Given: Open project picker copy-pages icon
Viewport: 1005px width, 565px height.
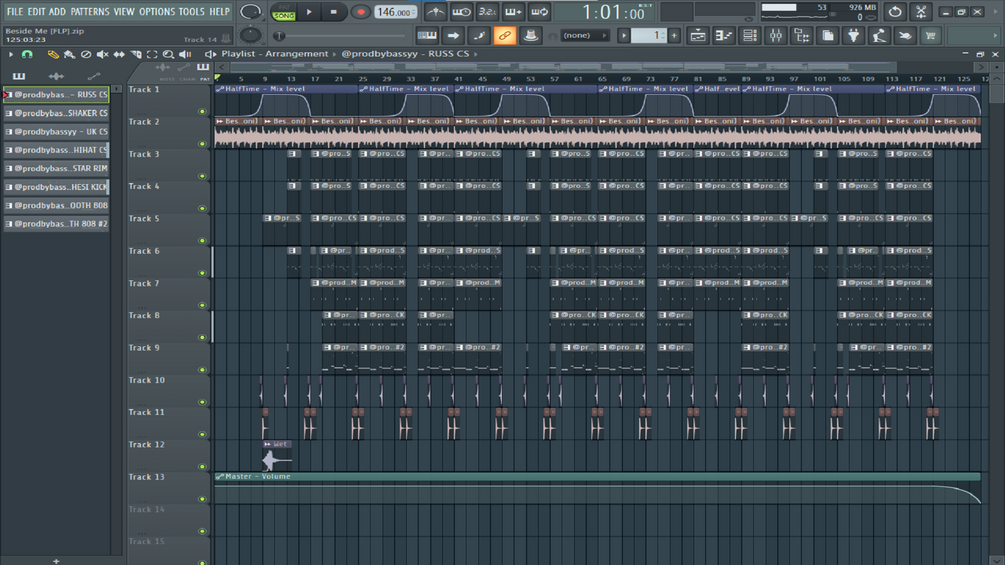Looking at the screenshot, I should click(827, 35).
